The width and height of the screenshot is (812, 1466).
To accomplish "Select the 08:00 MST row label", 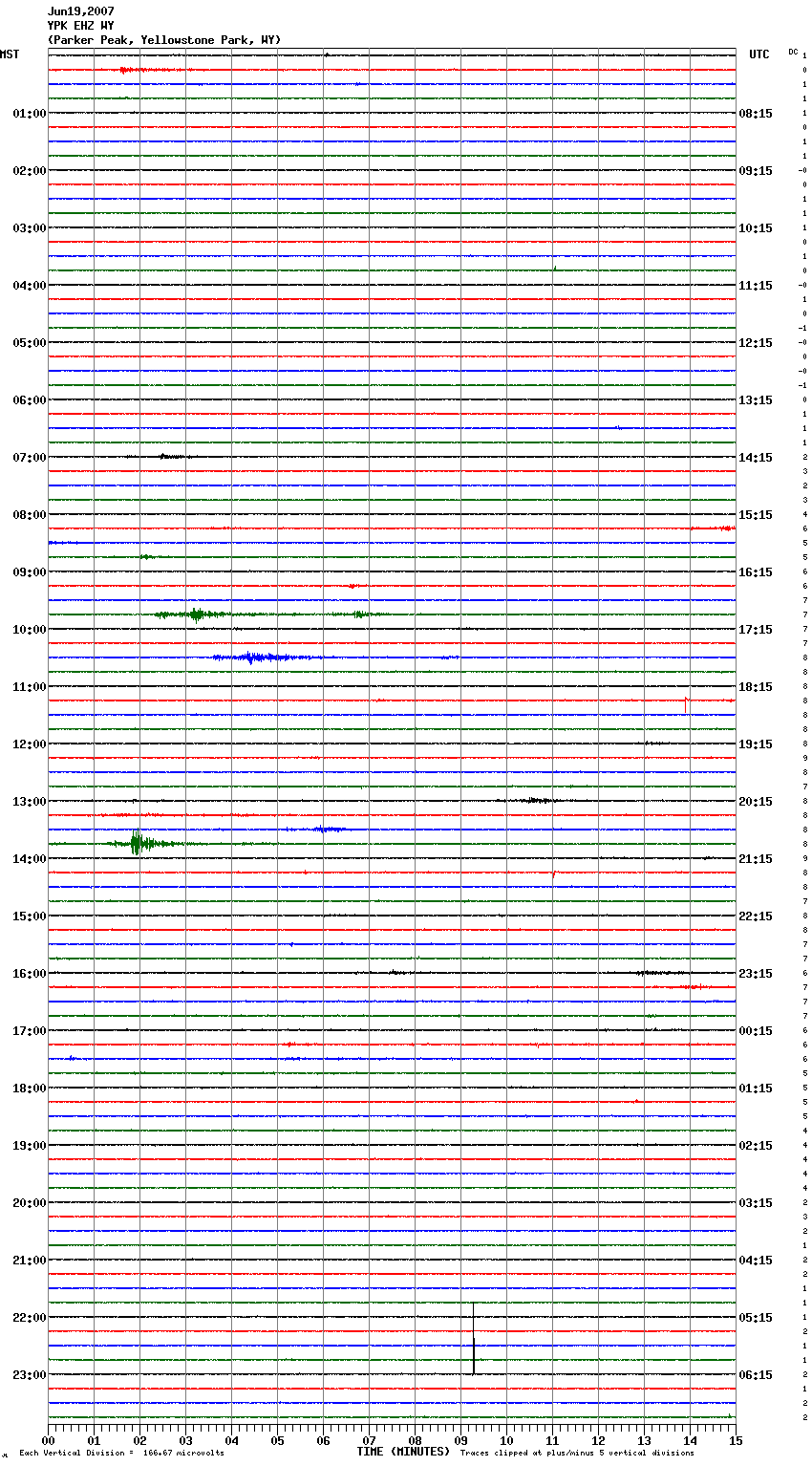I will 30,515.
